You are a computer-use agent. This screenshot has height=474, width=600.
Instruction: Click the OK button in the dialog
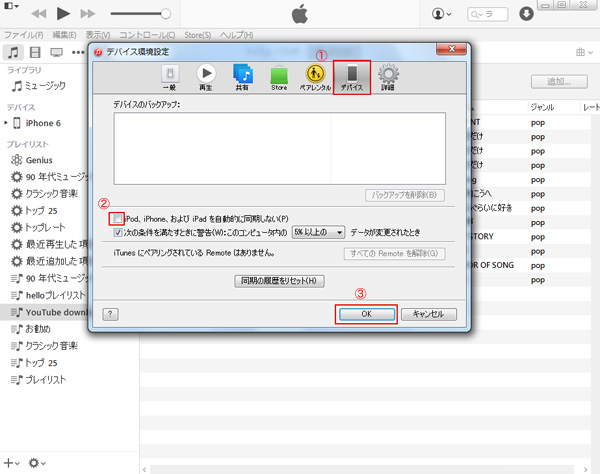pos(367,314)
